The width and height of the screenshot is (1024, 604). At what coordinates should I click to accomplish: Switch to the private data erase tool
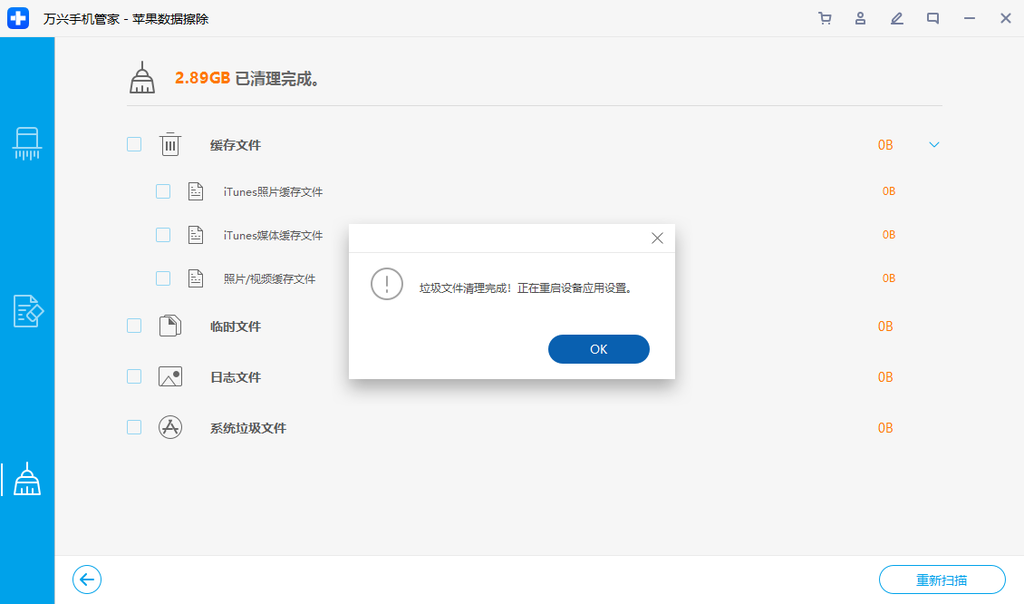27,311
